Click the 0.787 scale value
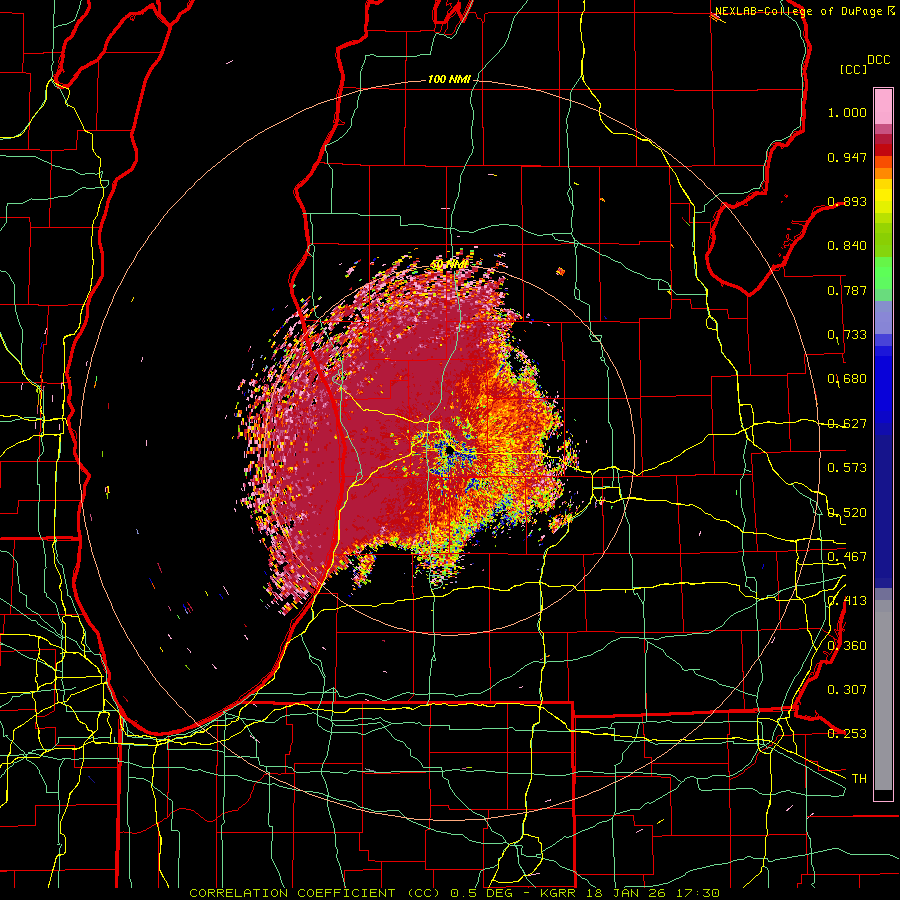 click(x=847, y=290)
